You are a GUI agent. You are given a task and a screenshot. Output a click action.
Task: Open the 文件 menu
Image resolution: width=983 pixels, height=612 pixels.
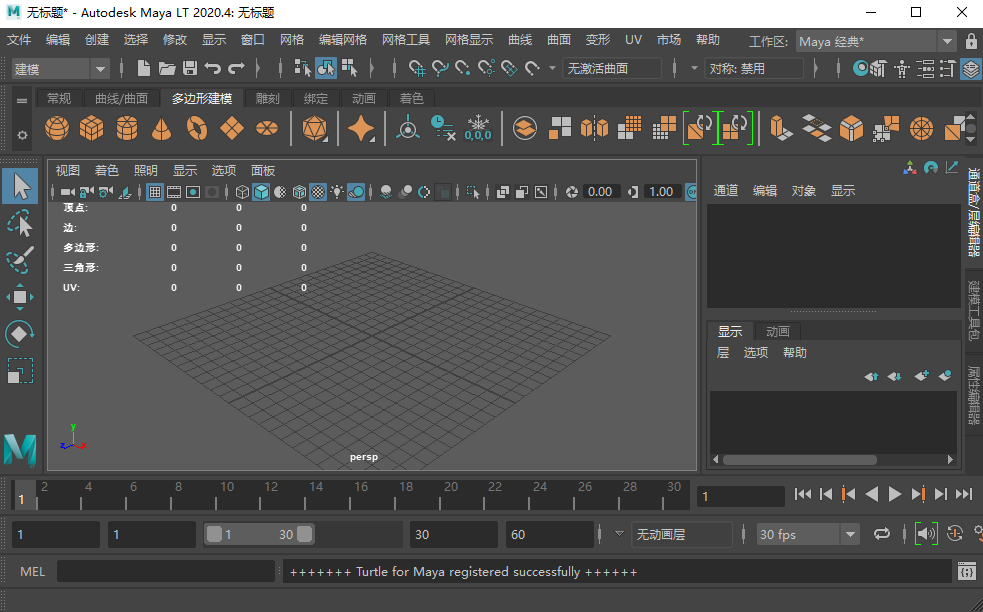coord(19,40)
